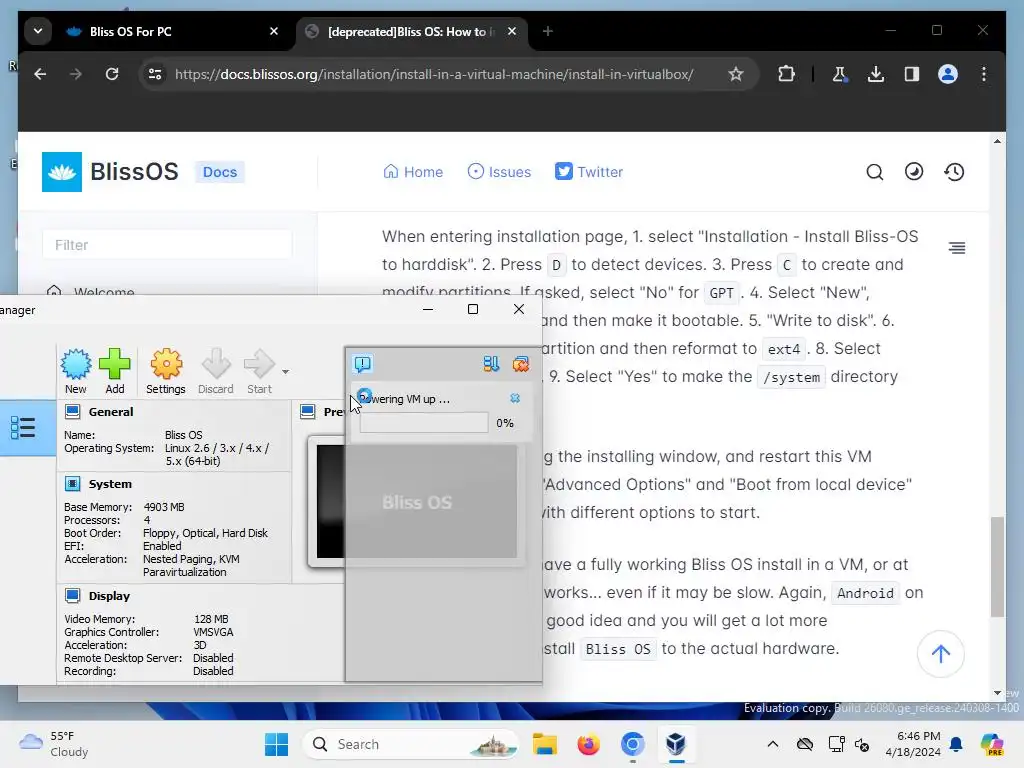The height and width of the screenshot is (768, 1024).
Task: Click the back to top arrow button
Action: (x=940, y=654)
